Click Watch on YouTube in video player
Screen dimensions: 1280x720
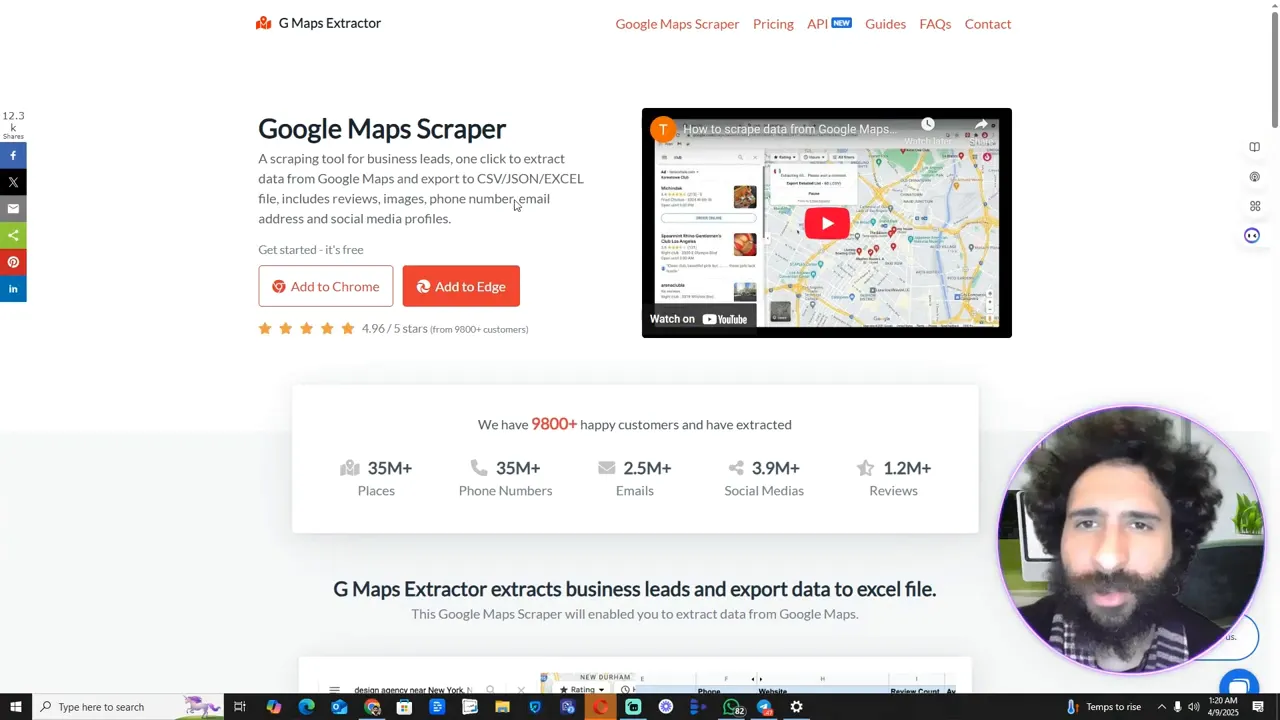[x=699, y=319]
